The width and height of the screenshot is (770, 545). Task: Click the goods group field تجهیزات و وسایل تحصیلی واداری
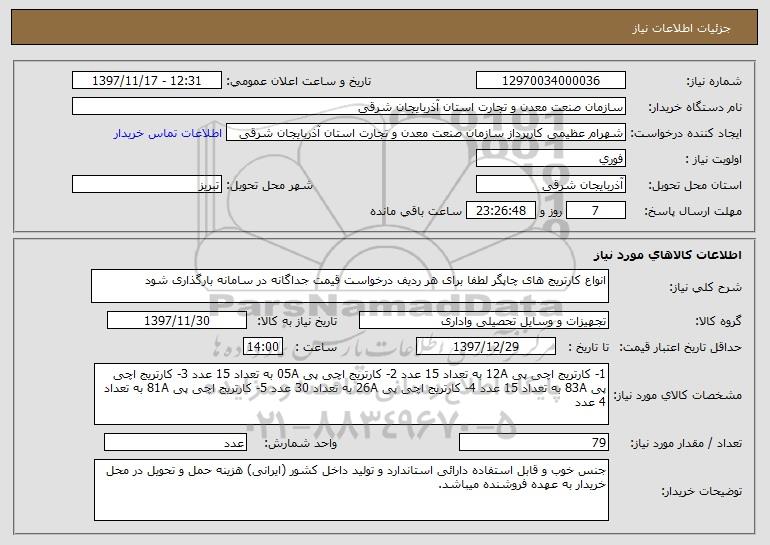484,321
